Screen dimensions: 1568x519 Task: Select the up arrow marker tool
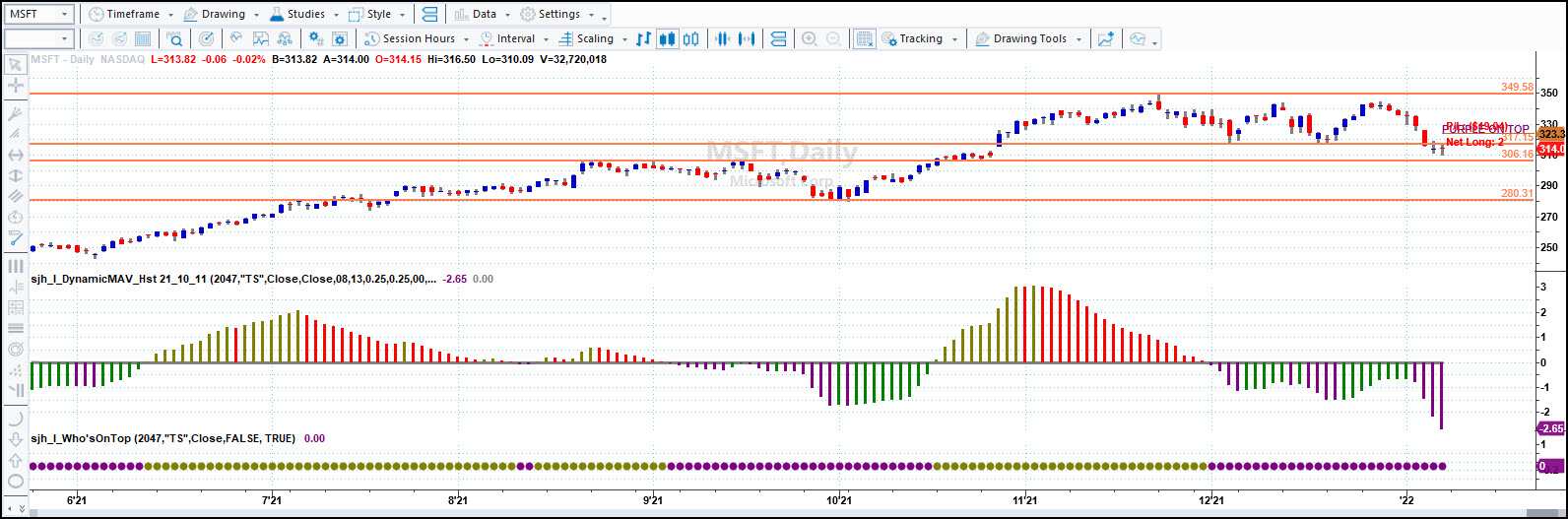(x=15, y=460)
